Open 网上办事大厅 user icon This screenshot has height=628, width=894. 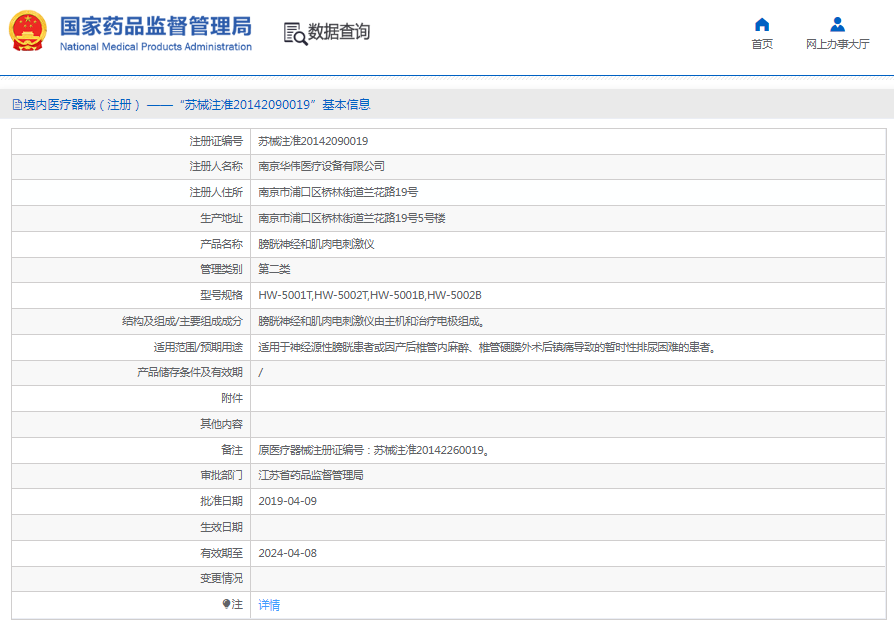tap(837, 25)
